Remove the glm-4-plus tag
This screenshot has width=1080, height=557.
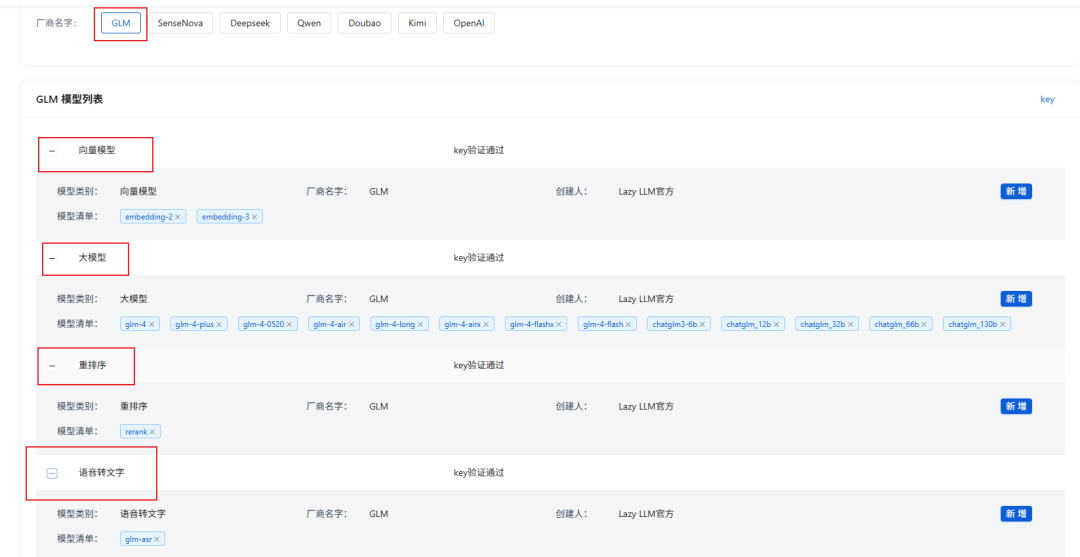[x=219, y=324]
